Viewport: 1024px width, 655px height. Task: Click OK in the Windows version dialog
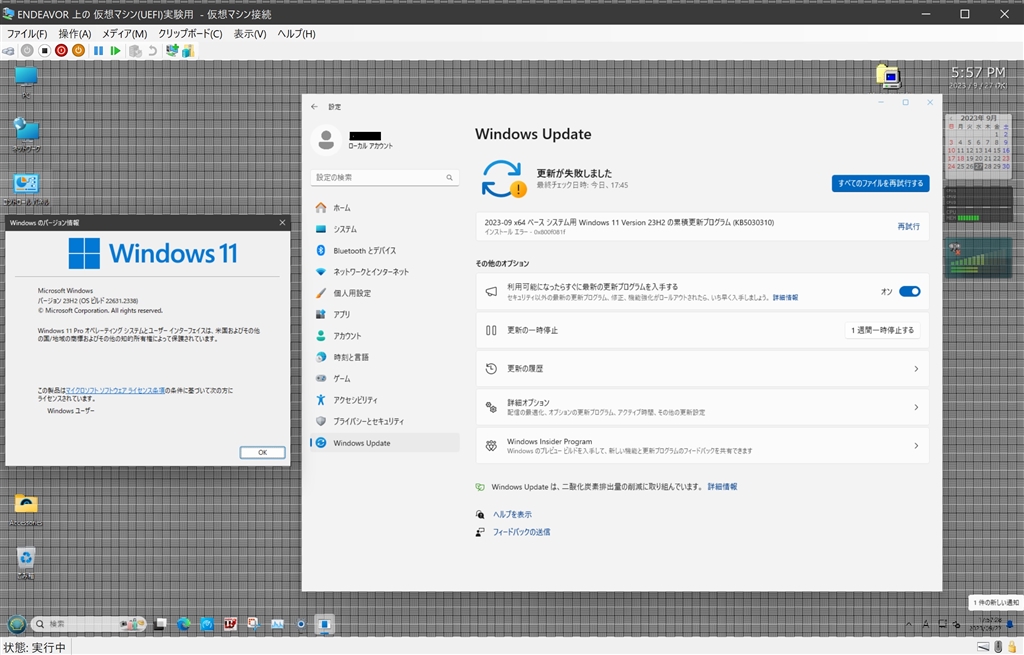(x=262, y=453)
